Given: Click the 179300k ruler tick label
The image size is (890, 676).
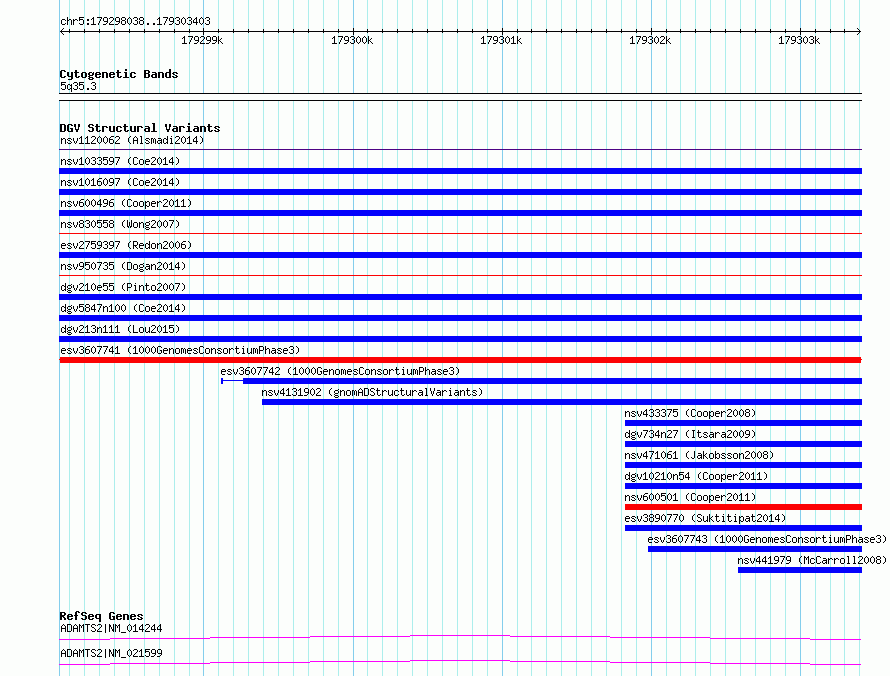Looking at the screenshot, I should pyautogui.click(x=352, y=40).
